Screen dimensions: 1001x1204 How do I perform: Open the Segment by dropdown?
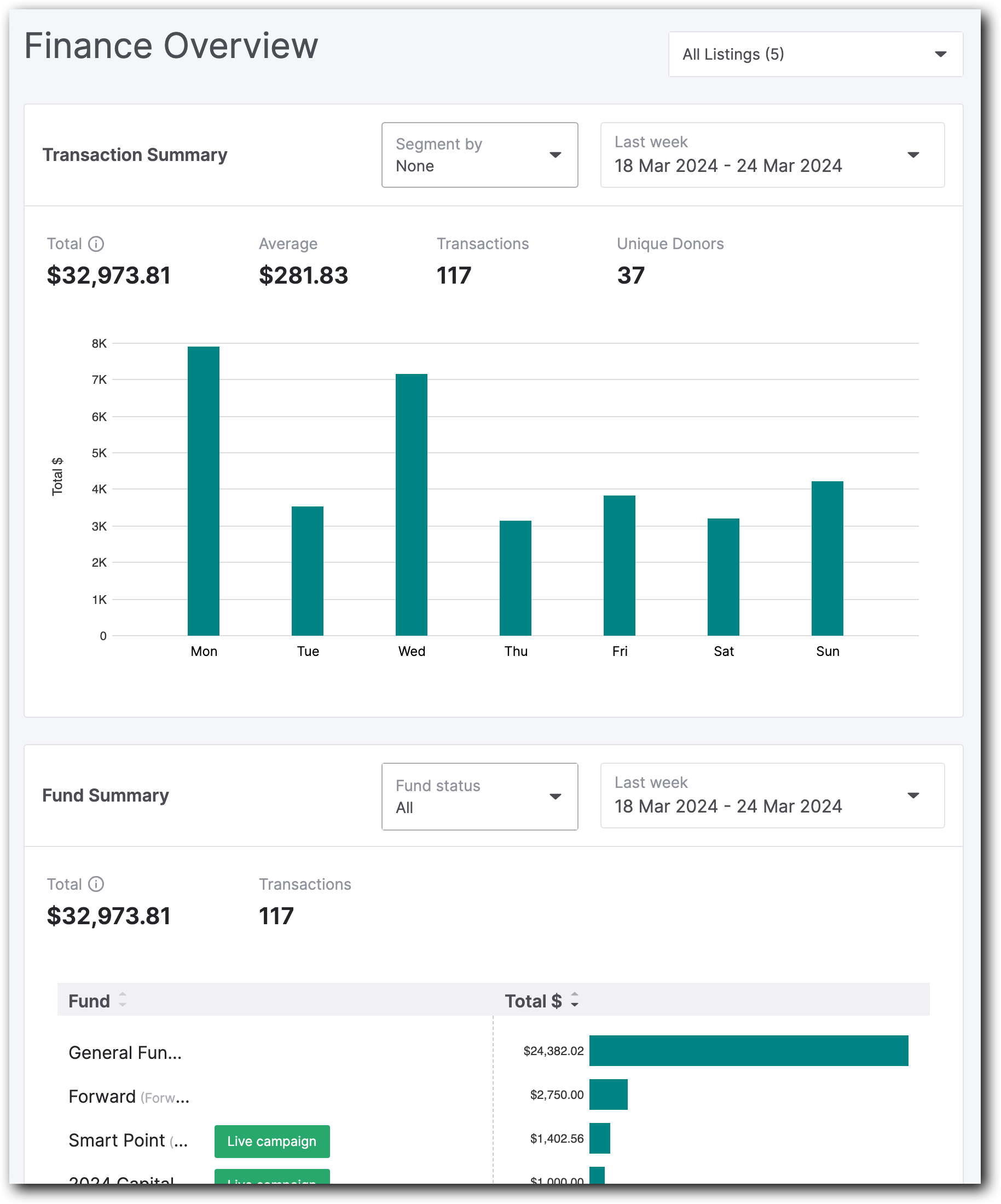479,154
